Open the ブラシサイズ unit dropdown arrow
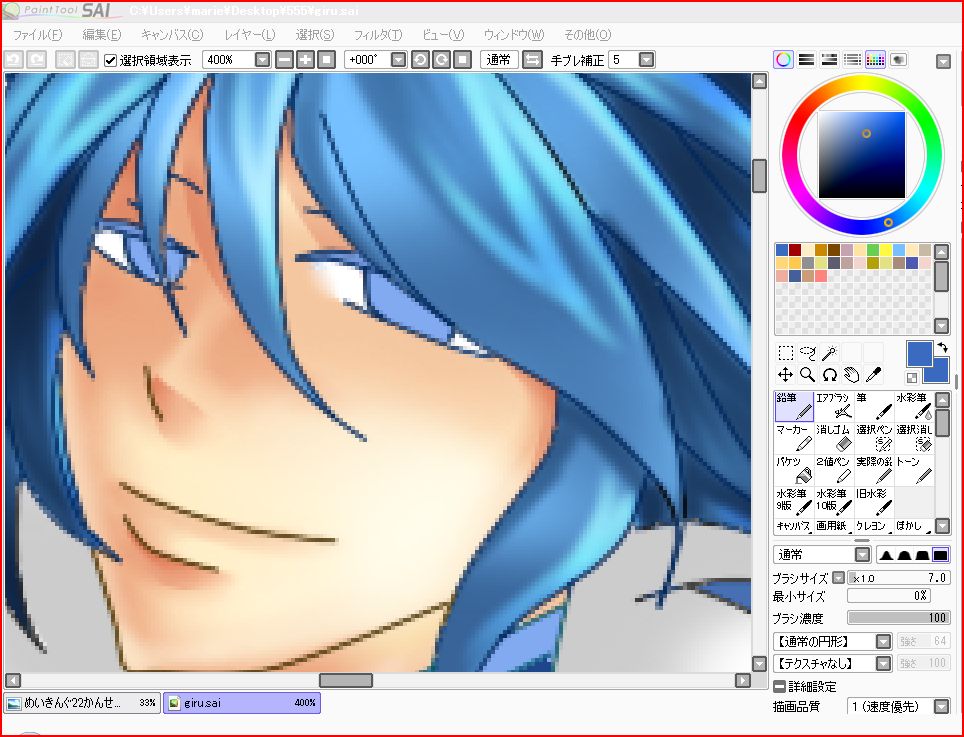 (x=838, y=578)
